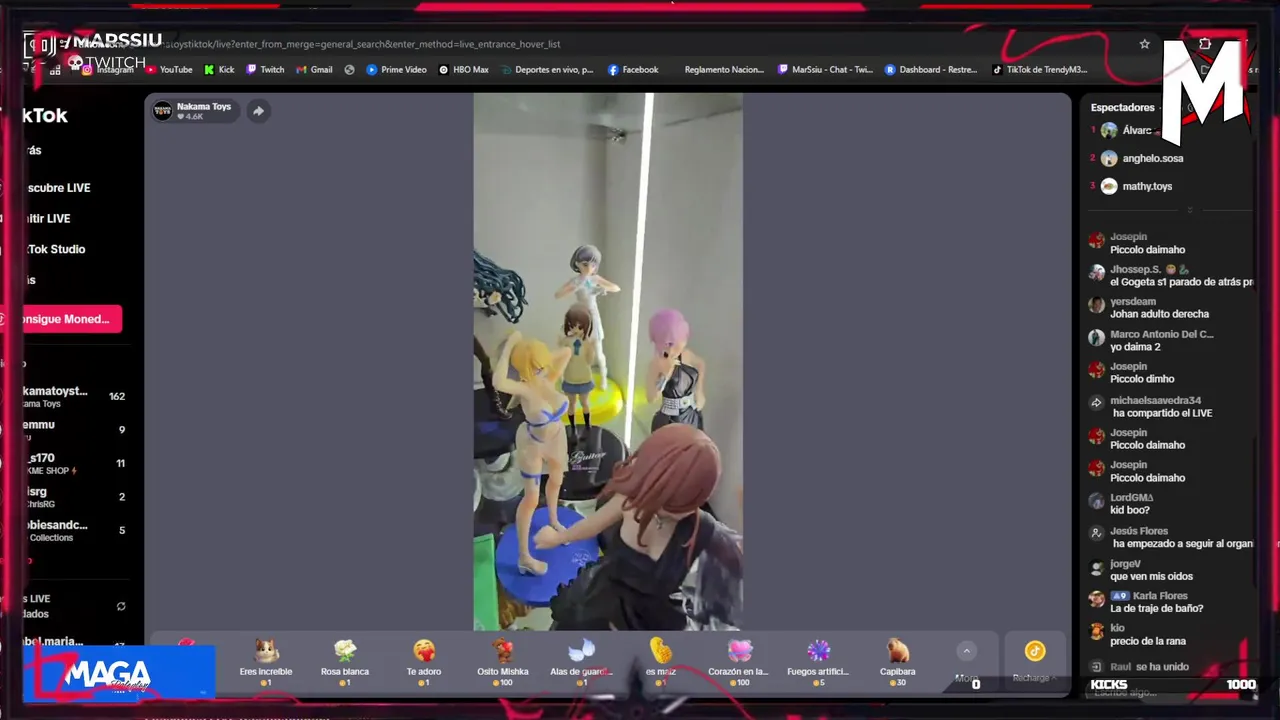Click the TikTok logo in the sidebar

point(45,116)
